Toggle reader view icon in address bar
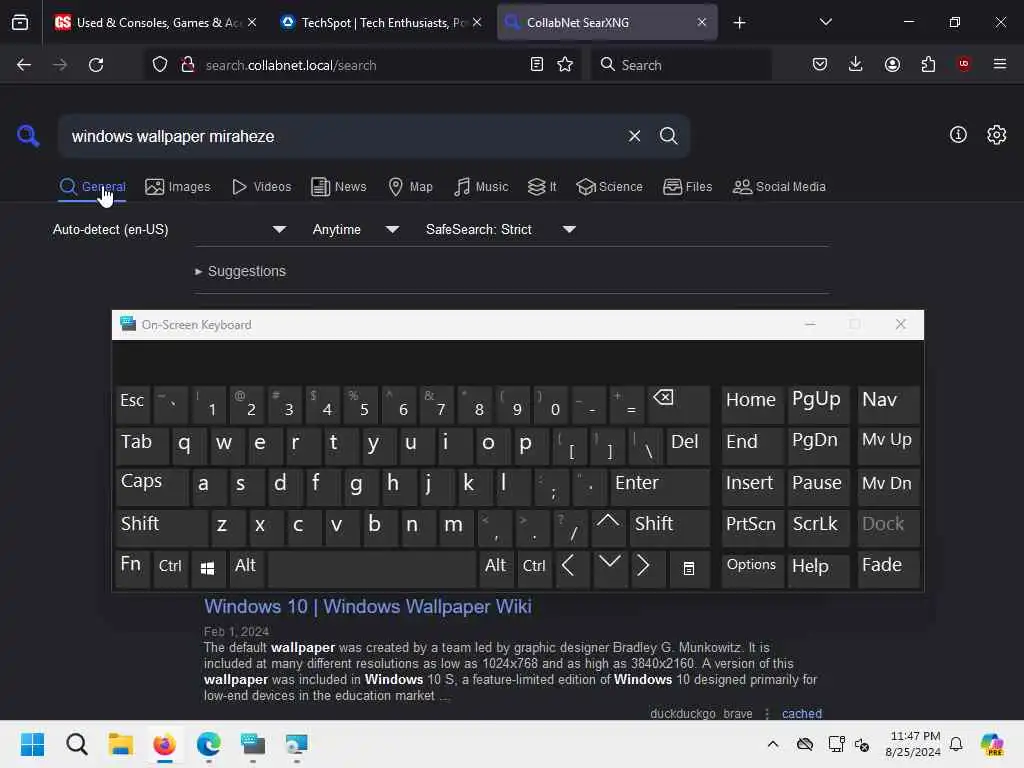 tap(536, 64)
